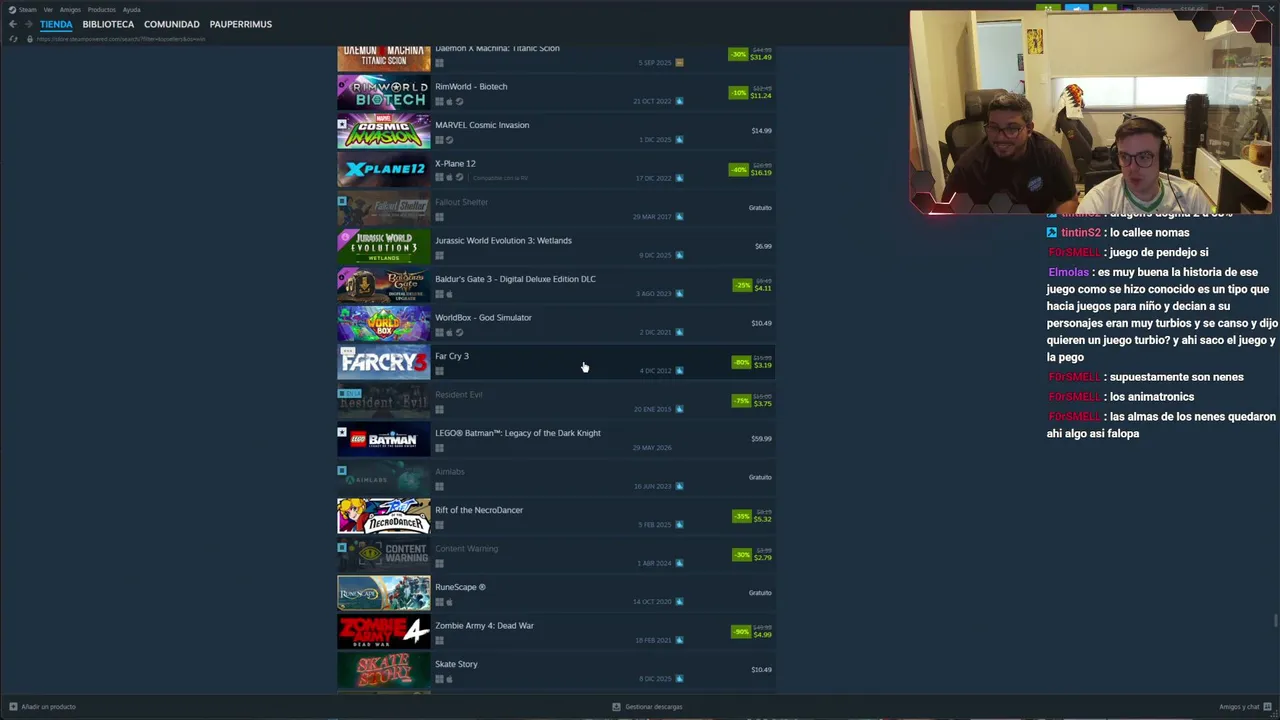Open Gestionar descargas

coord(648,707)
